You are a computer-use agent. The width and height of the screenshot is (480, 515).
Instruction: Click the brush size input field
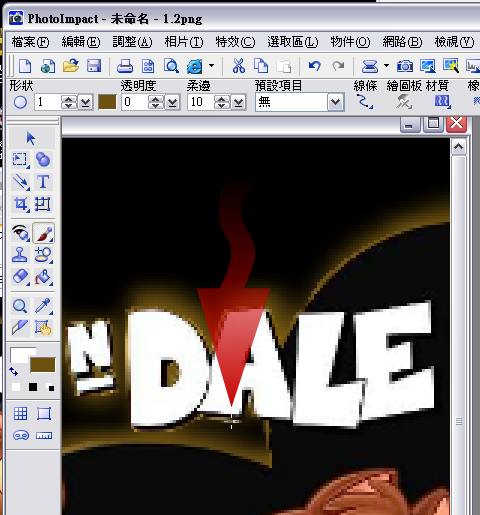(48, 102)
